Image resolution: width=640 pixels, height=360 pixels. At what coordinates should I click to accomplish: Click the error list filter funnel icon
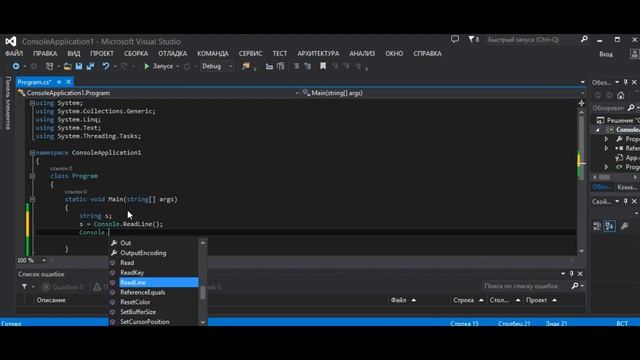pyautogui.click(x=24, y=287)
